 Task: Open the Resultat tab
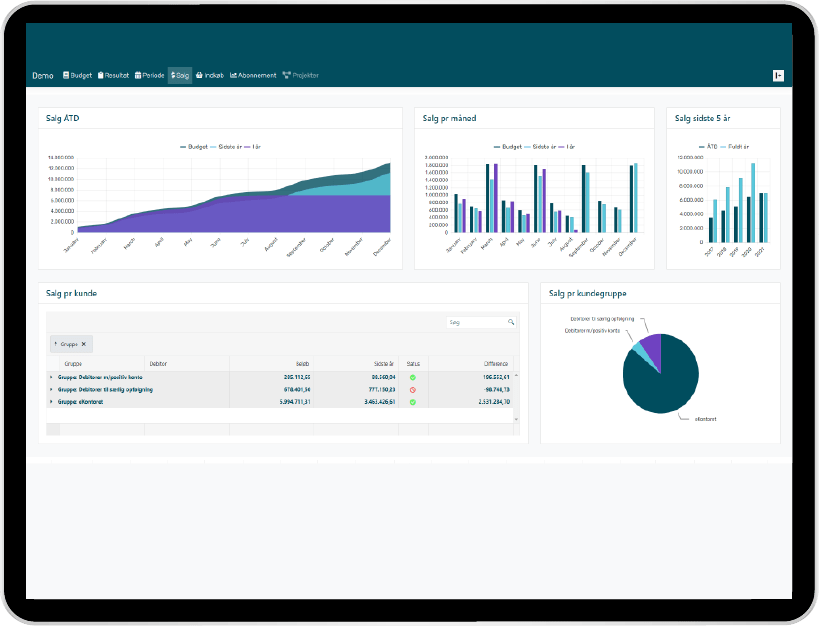[113, 75]
